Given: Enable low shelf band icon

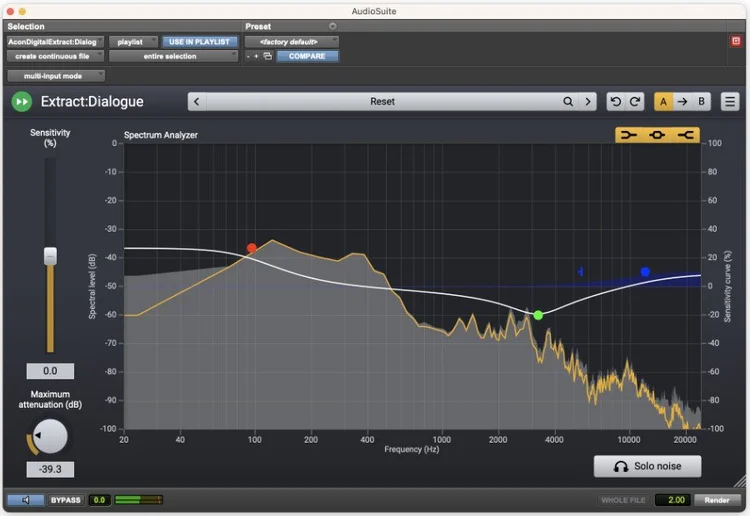Looking at the screenshot, I should pyautogui.click(x=629, y=135).
